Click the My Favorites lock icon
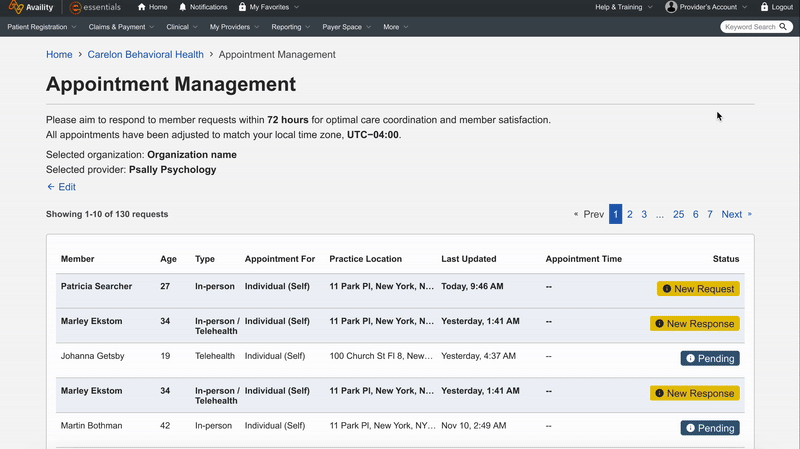The width and height of the screenshot is (800, 449). [x=242, y=7]
